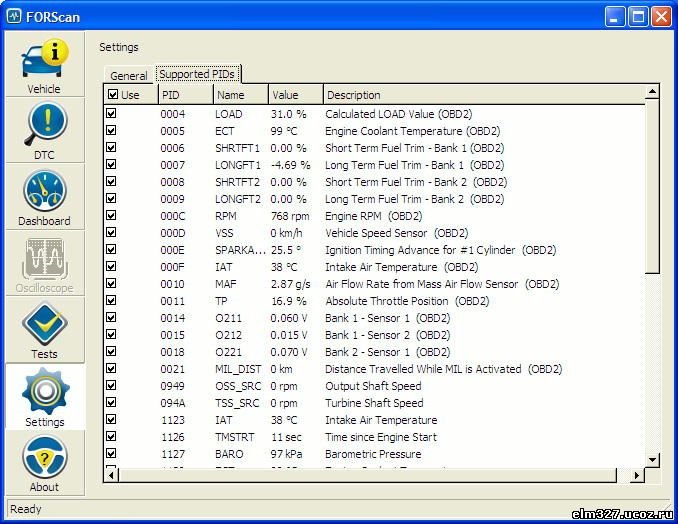Select the Supported PIDs tab

click(x=197, y=74)
